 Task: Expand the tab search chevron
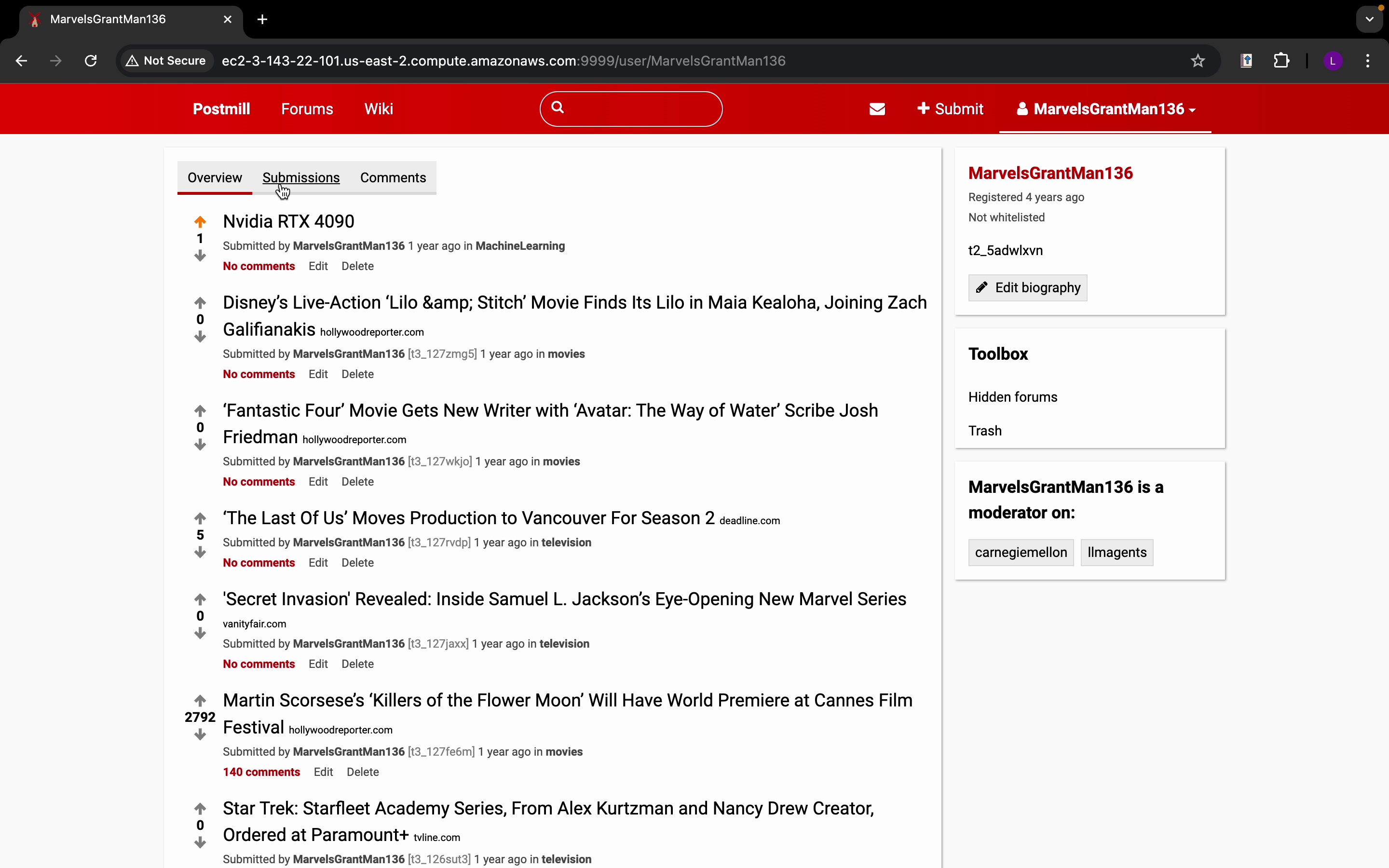tap(1370, 19)
